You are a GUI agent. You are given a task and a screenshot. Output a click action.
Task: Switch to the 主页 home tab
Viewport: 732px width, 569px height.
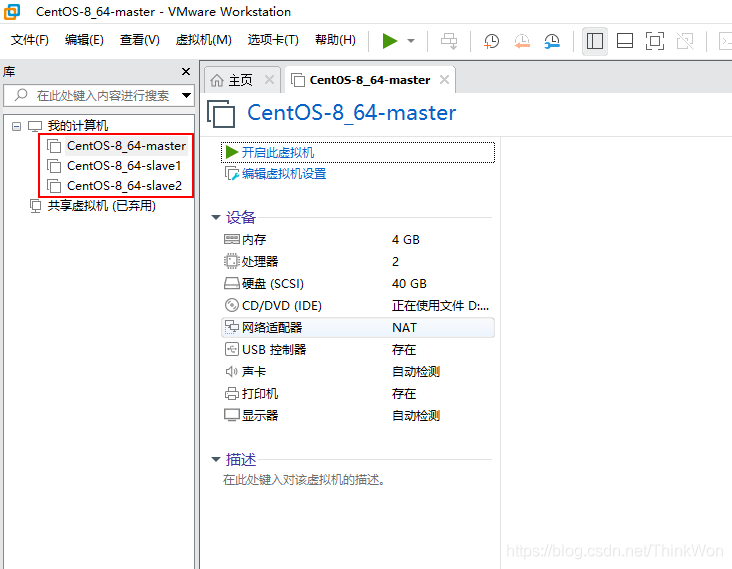coord(240,80)
